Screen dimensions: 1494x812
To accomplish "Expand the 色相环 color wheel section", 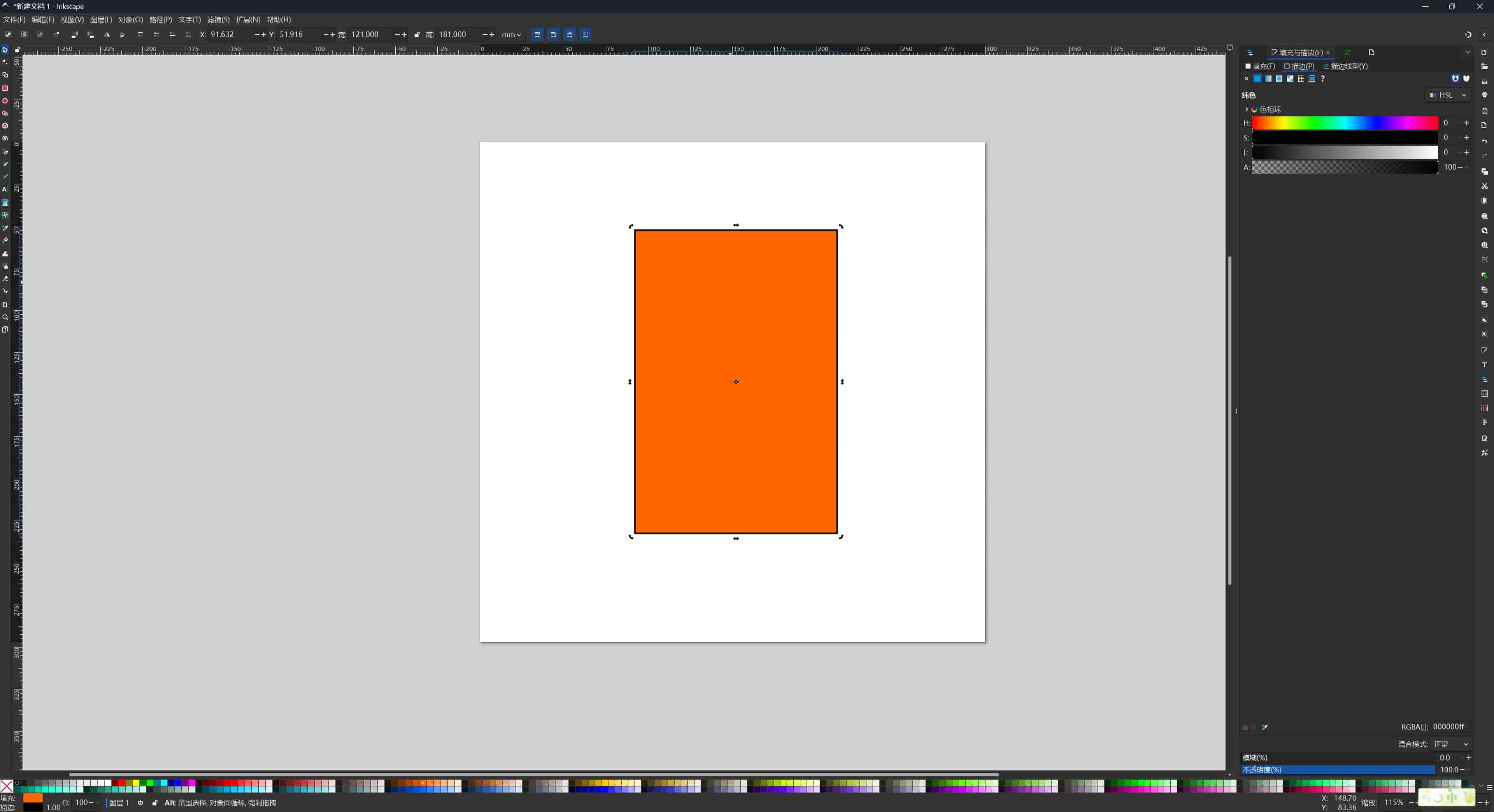I will coord(1246,109).
